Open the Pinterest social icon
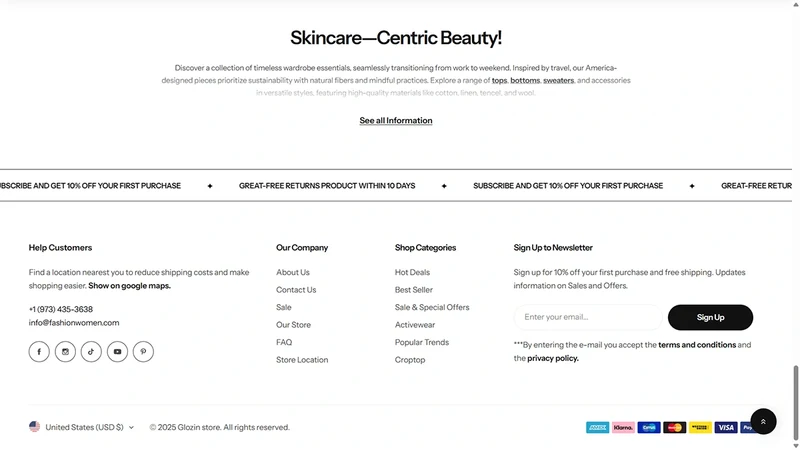Screen dimensions: 800x450 (x=143, y=352)
